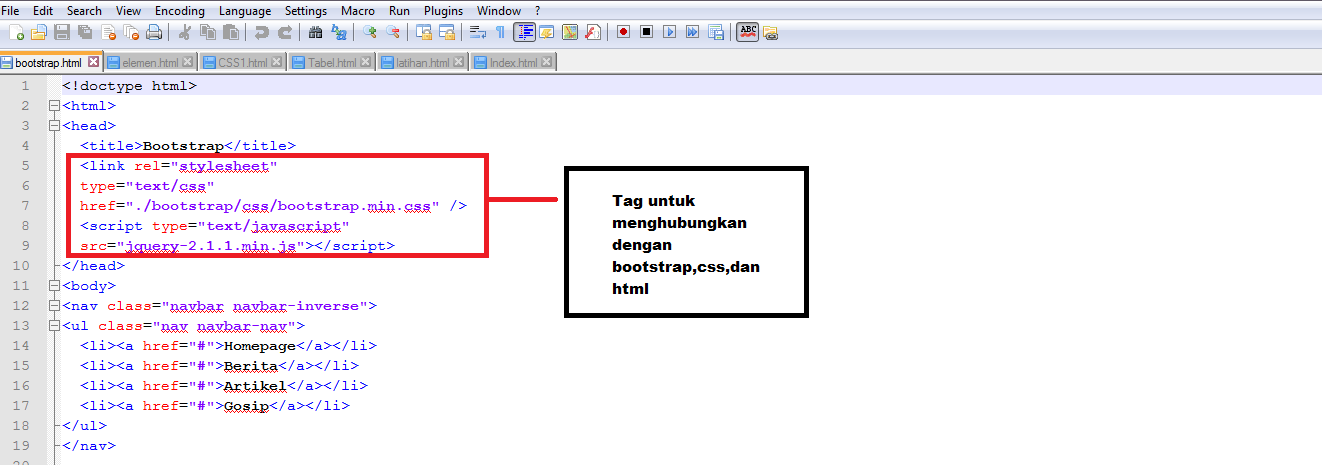The width and height of the screenshot is (1322, 465).
Task: Click the last toolbar icon after ABC
Action: (771, 33)
